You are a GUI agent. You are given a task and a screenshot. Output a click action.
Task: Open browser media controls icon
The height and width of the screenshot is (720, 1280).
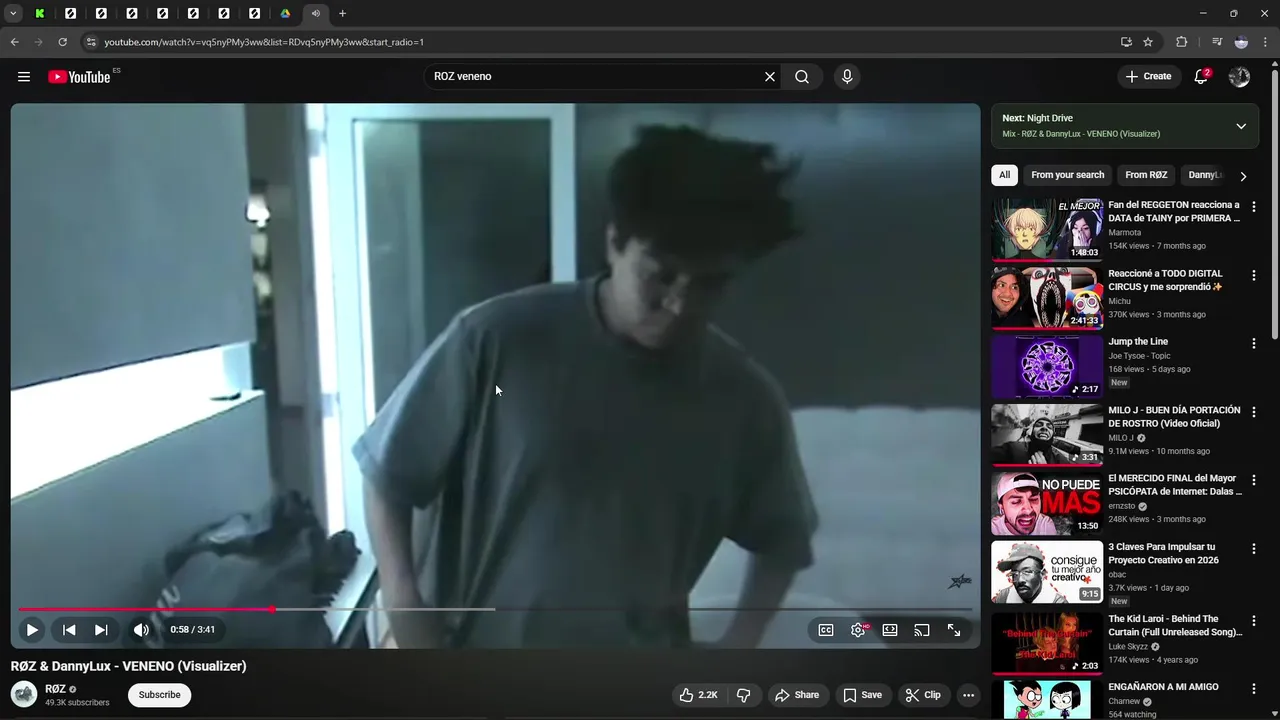pyautogui.click(x=1217, y=42)
